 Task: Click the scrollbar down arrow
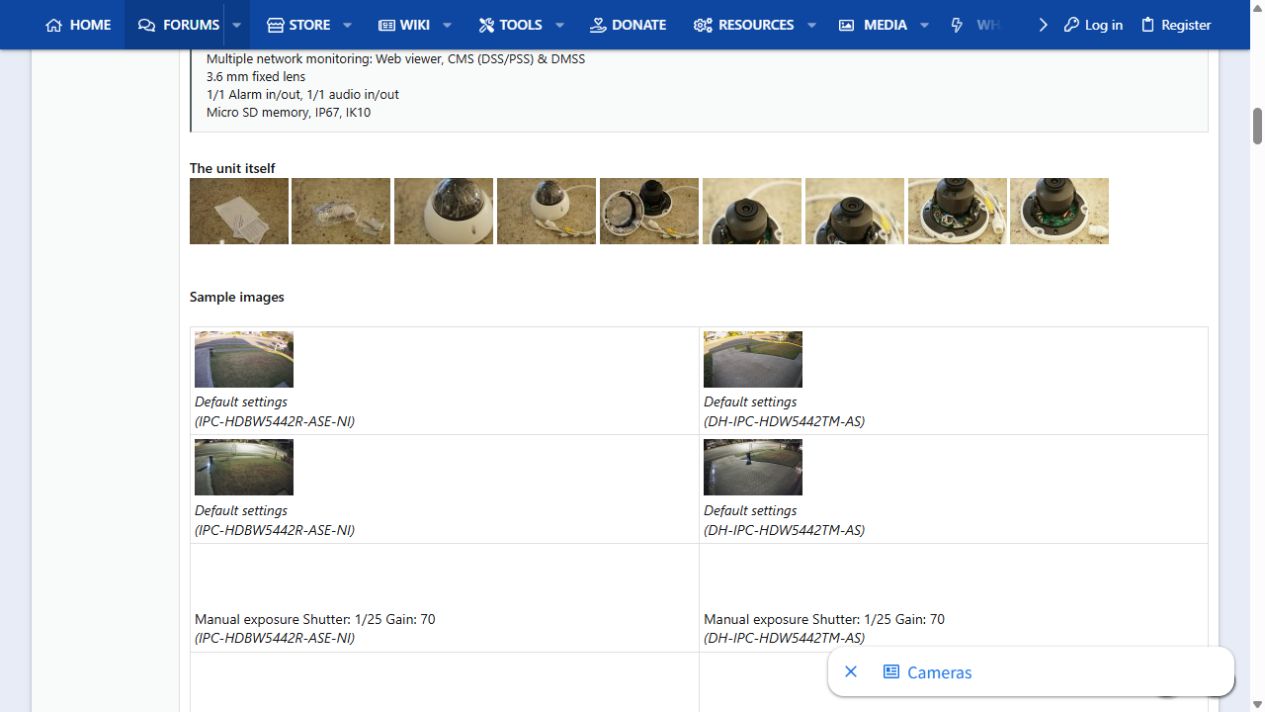1258,705
